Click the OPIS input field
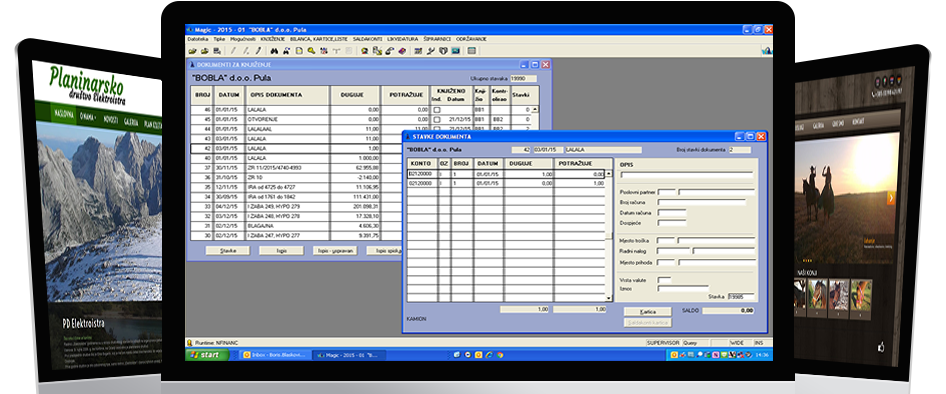 point(687,175)
